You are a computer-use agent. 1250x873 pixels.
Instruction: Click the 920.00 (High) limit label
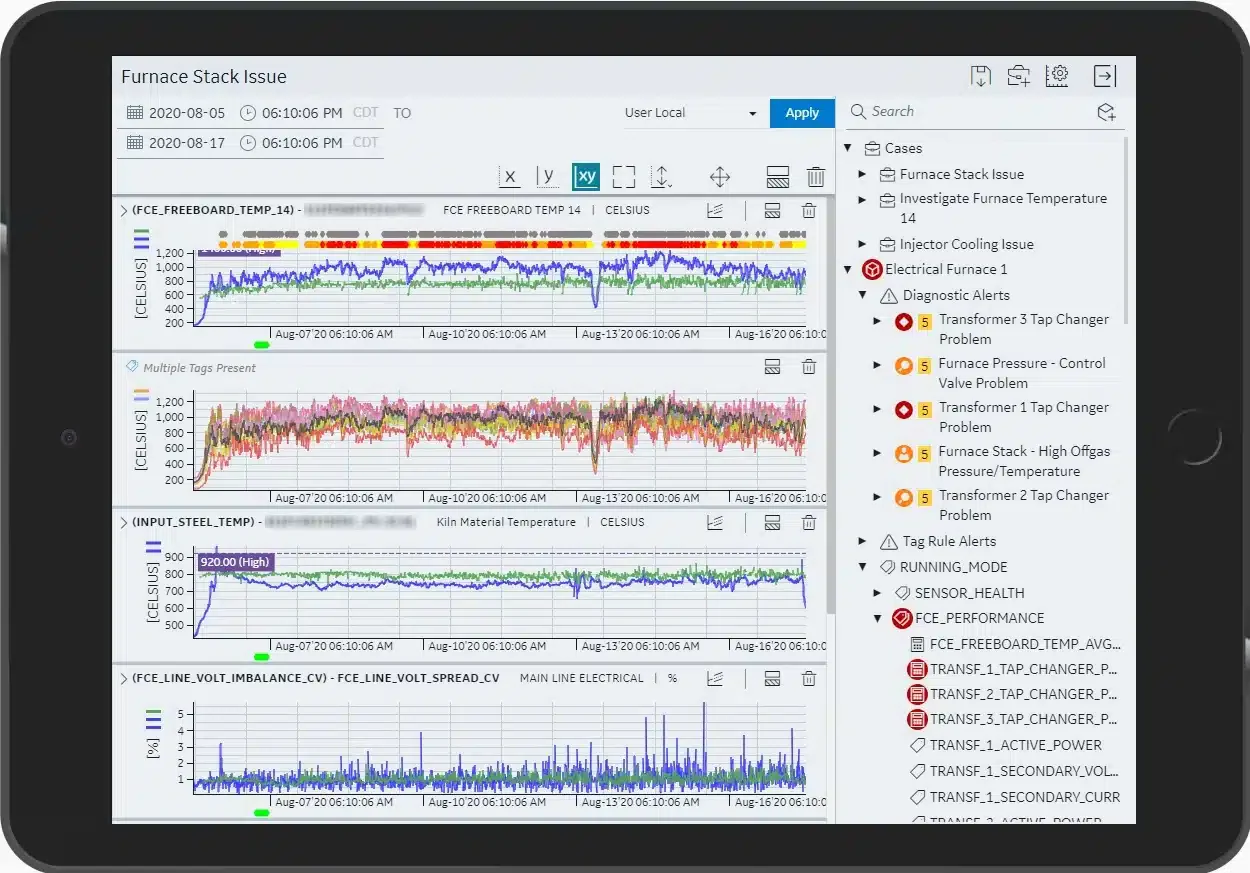pyautogui.click(x=235, y=562)
